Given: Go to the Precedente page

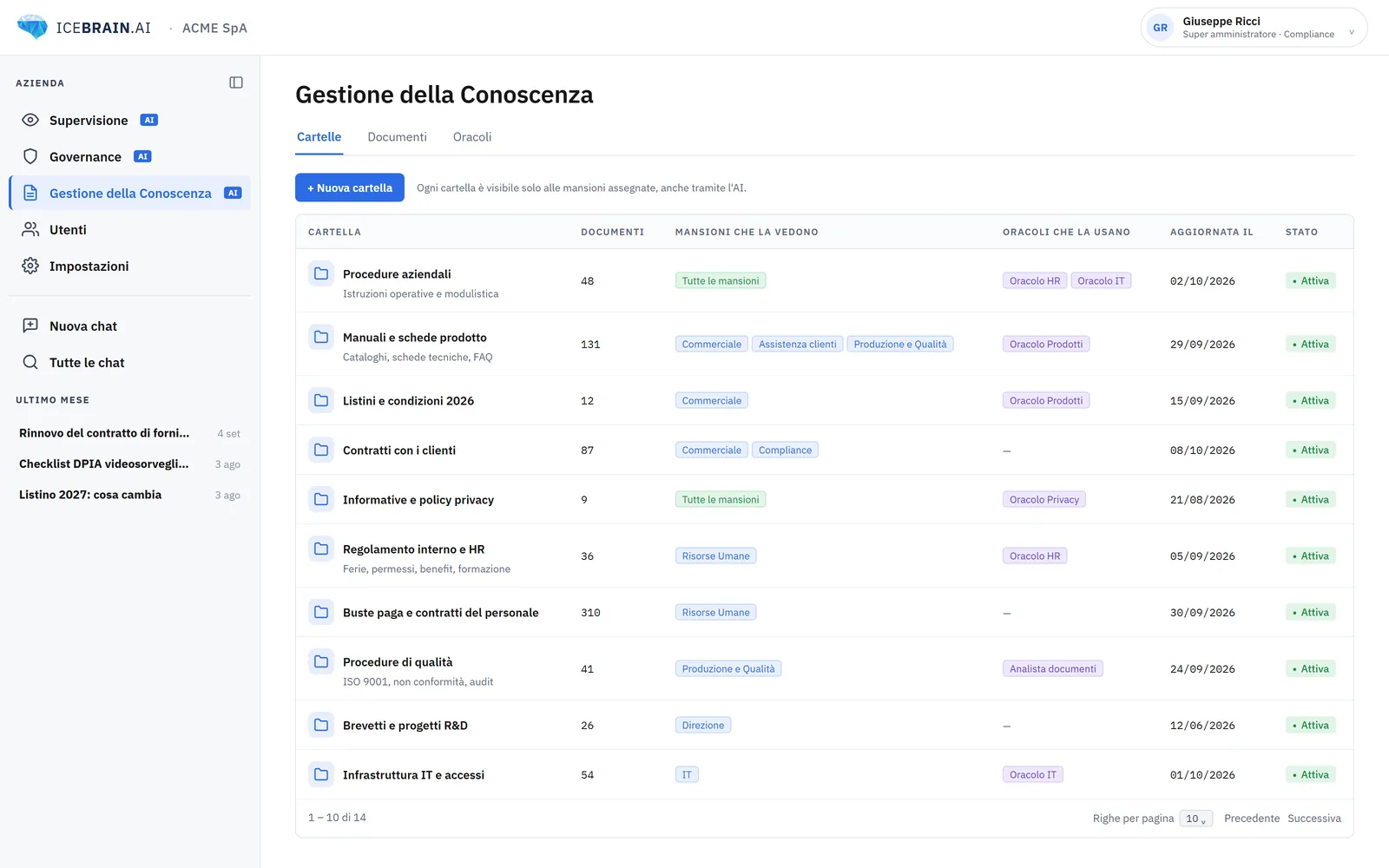Looking at the screenshot, I should 1252,819.
